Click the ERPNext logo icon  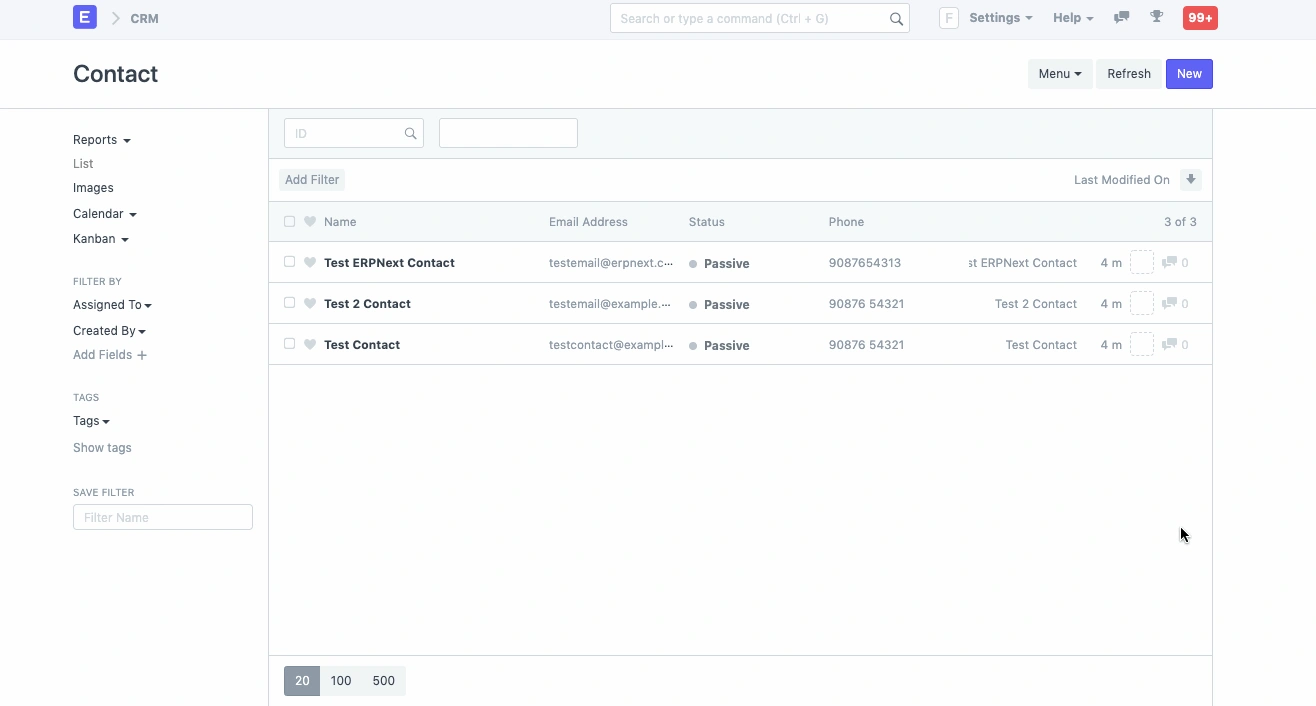pos(84,17)
